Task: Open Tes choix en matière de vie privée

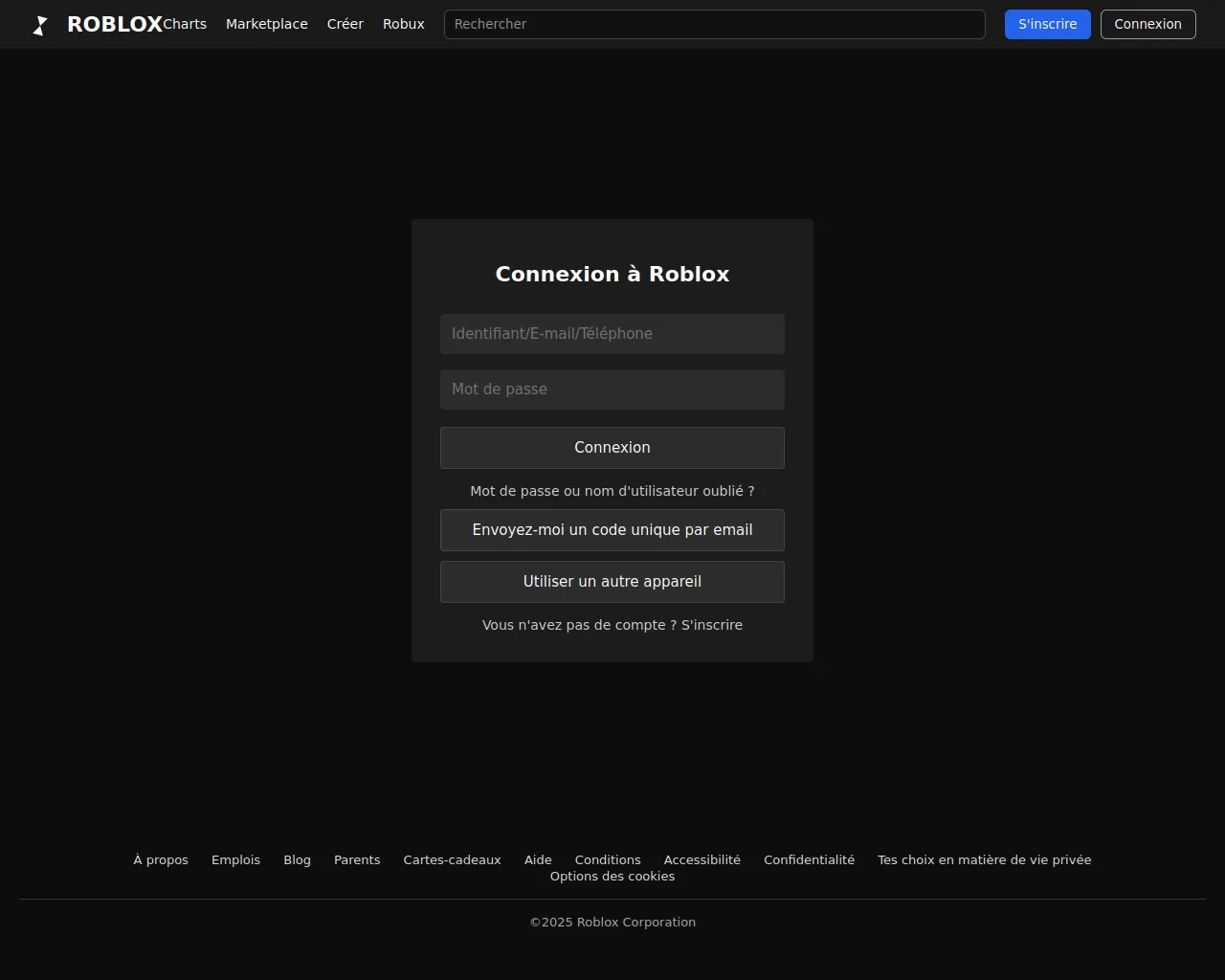Action: [984, 860]
